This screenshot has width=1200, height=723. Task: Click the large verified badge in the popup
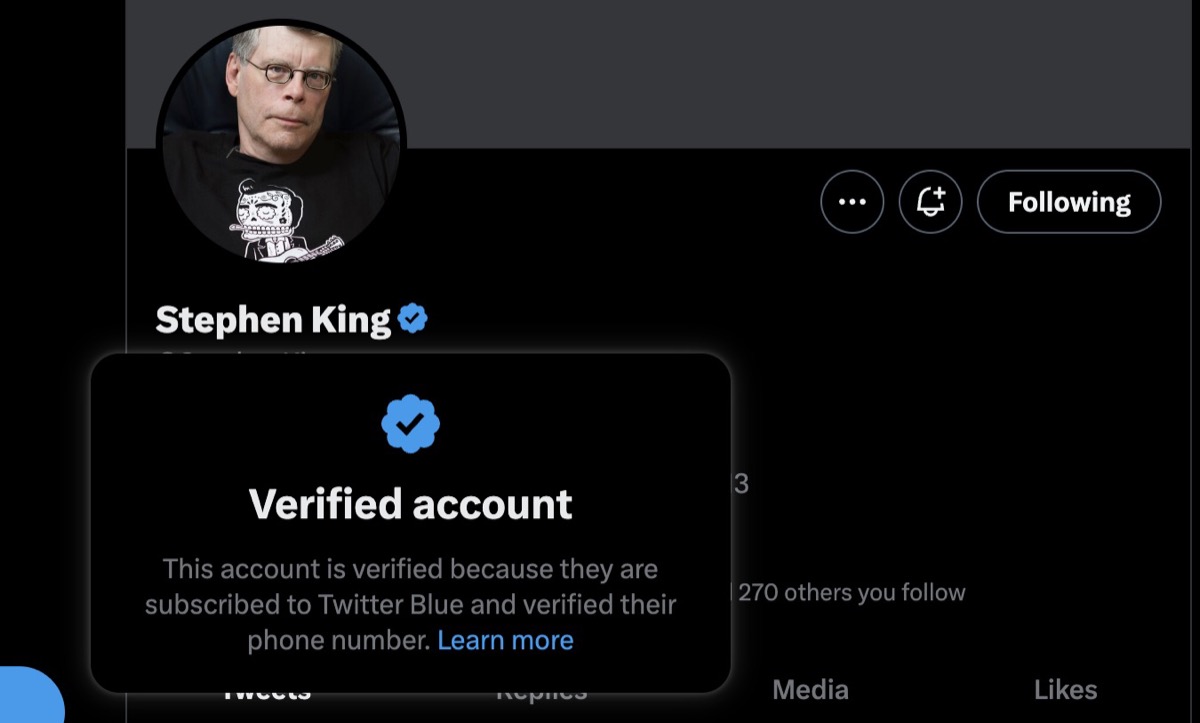(410, 424)
